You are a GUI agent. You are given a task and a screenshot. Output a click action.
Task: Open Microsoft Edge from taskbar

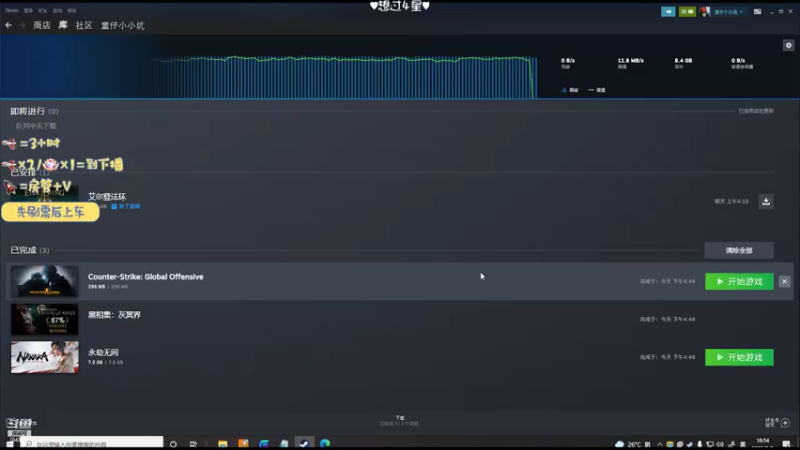324,444
